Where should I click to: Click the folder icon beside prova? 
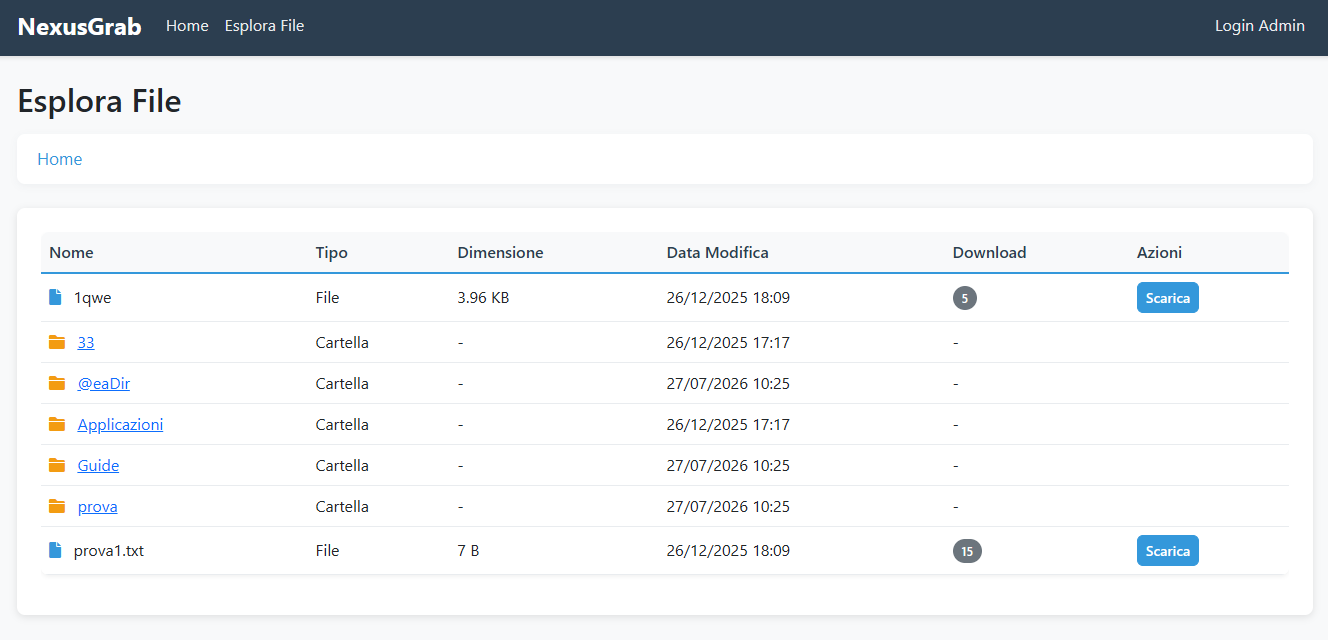(57, 506)
